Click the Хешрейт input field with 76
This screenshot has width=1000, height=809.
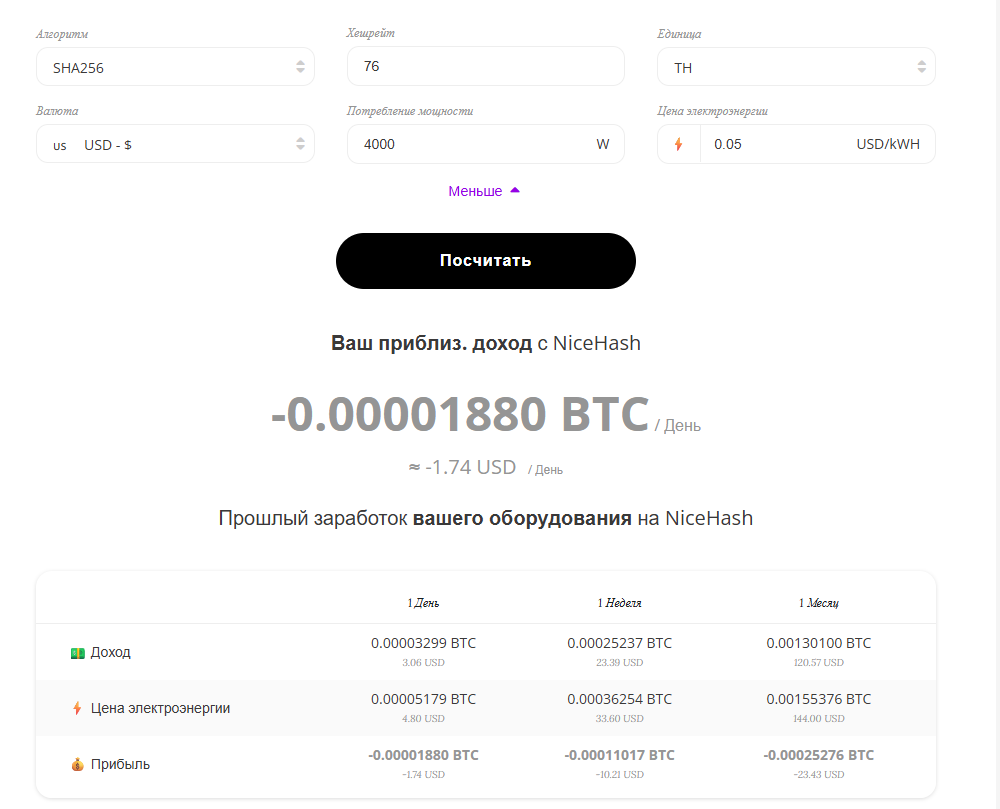(485, 67)
